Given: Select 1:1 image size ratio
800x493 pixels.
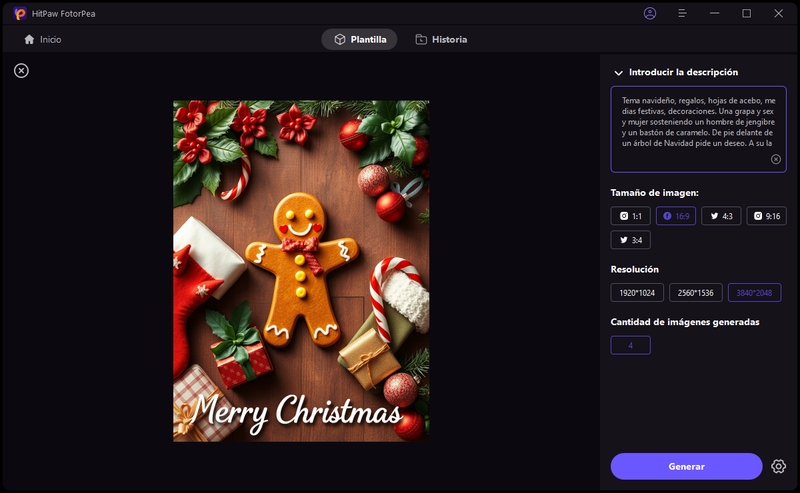Looking at the screenshot, I should tap(630, 216).
